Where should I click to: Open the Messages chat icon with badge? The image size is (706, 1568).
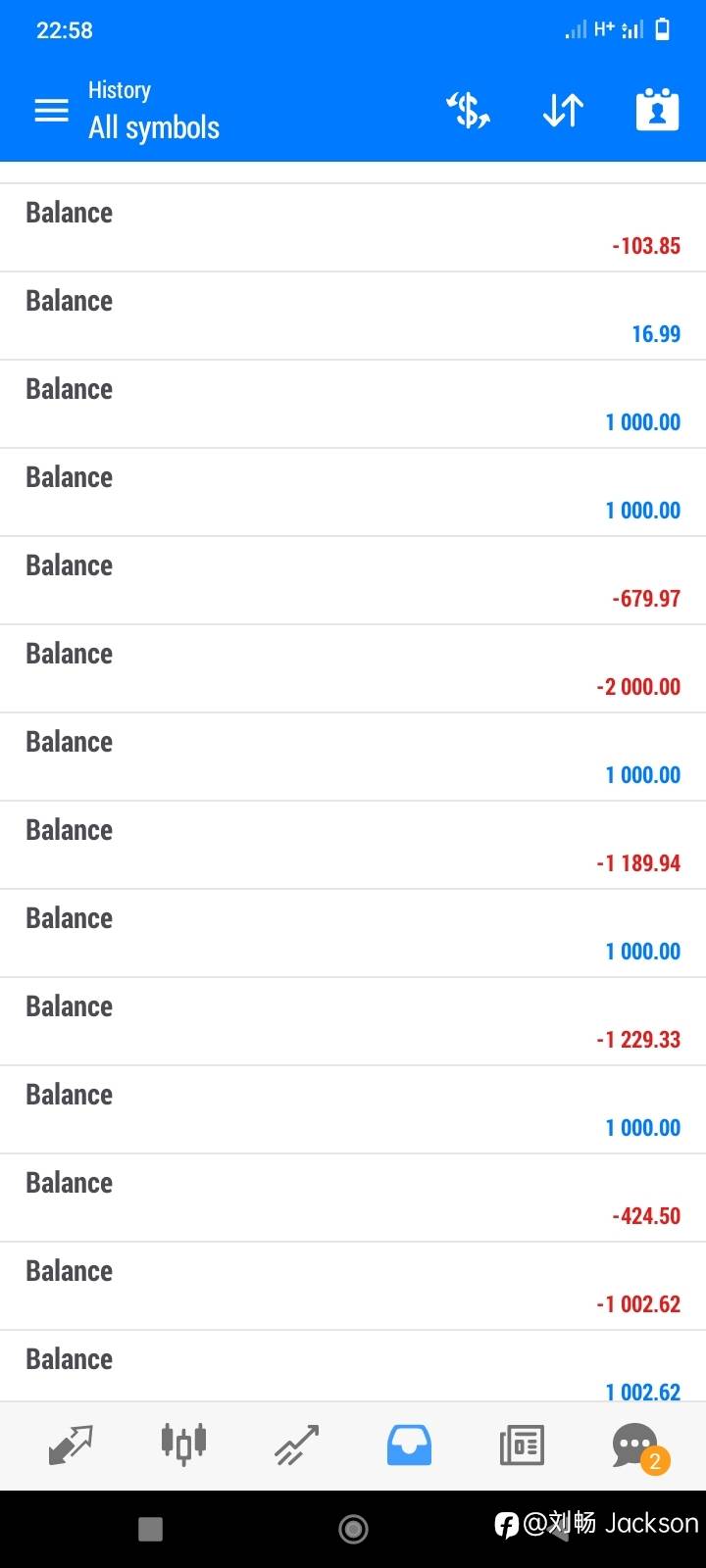click(x=635, y=1445)
